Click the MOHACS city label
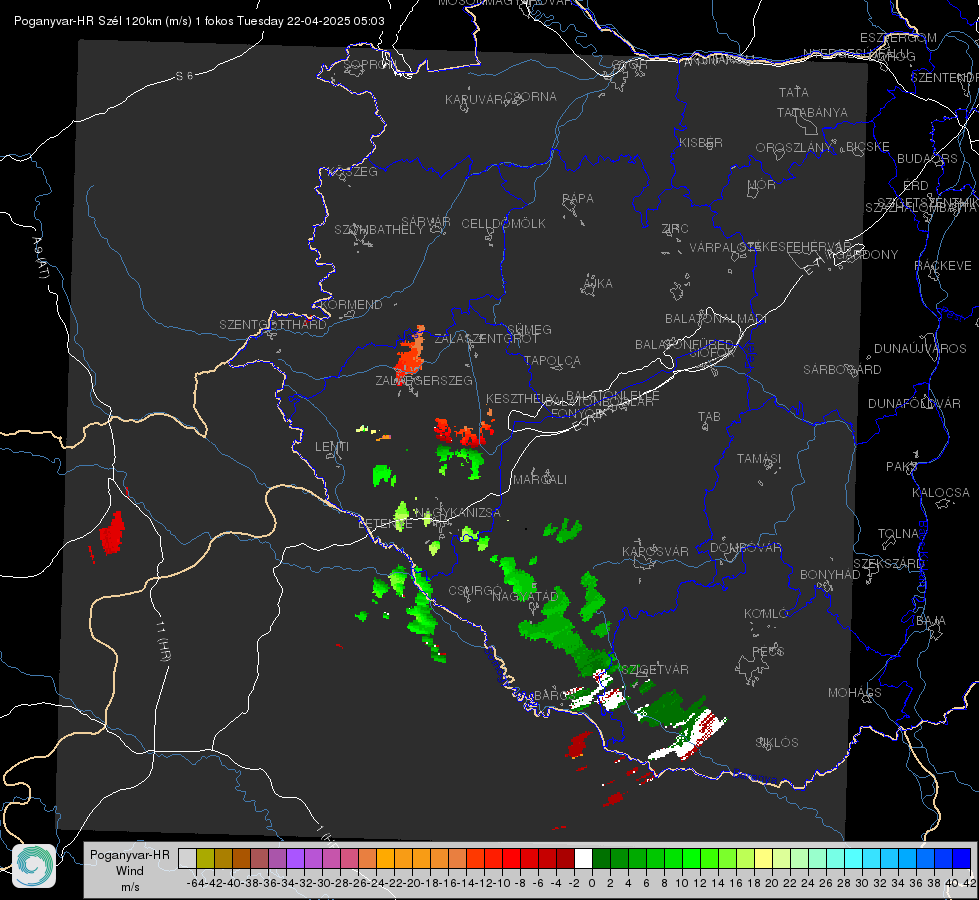Screen dimensions: 979x900 coord(854,693)
